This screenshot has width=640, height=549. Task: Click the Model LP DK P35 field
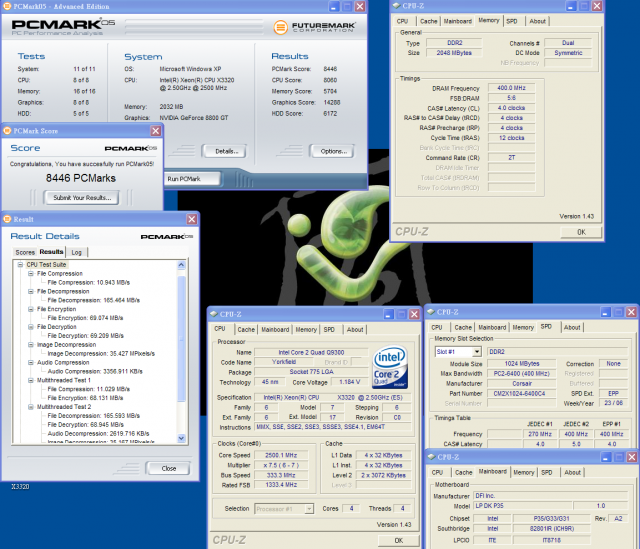(522, 506)
